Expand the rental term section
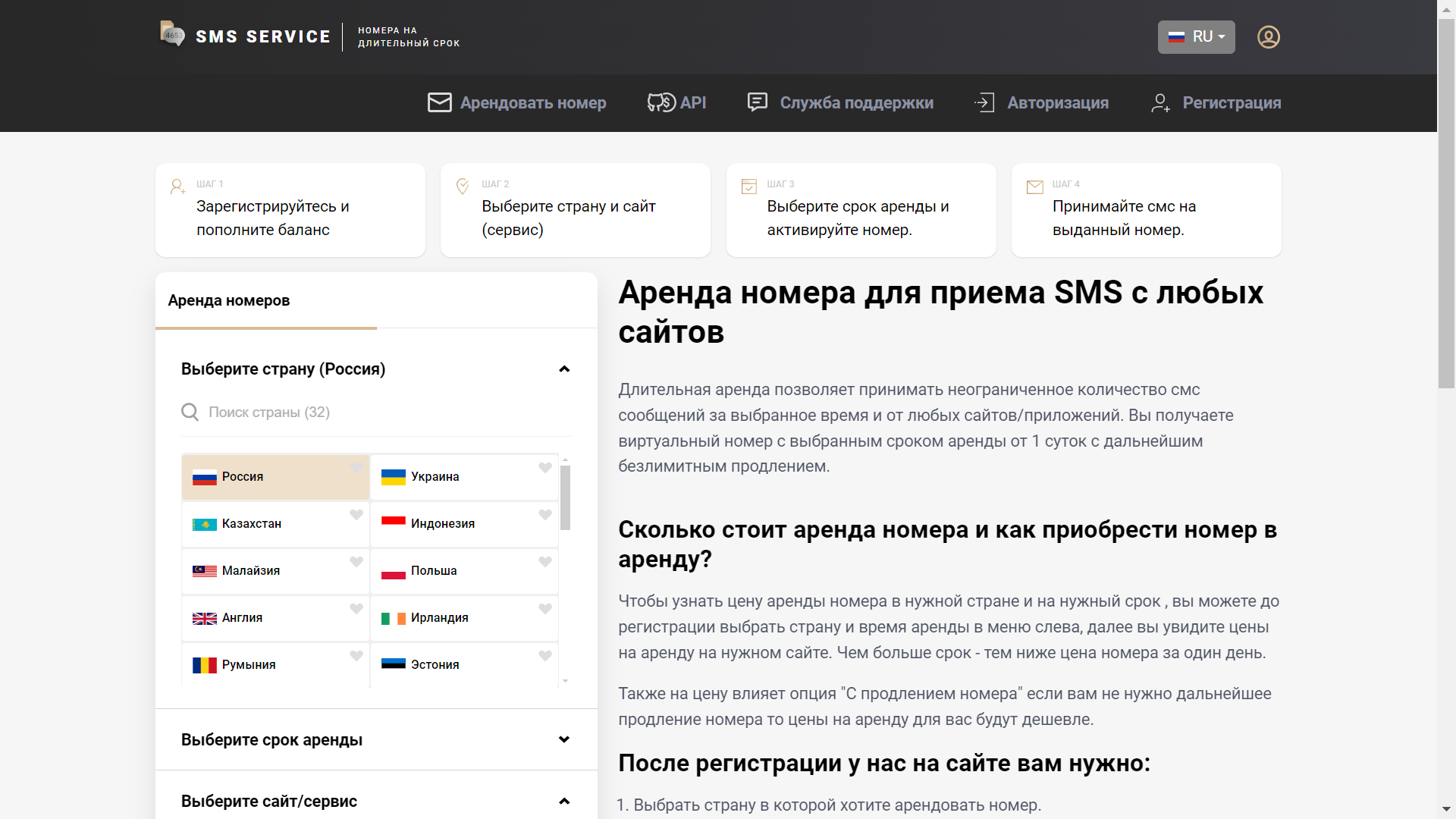 (563, 739)
